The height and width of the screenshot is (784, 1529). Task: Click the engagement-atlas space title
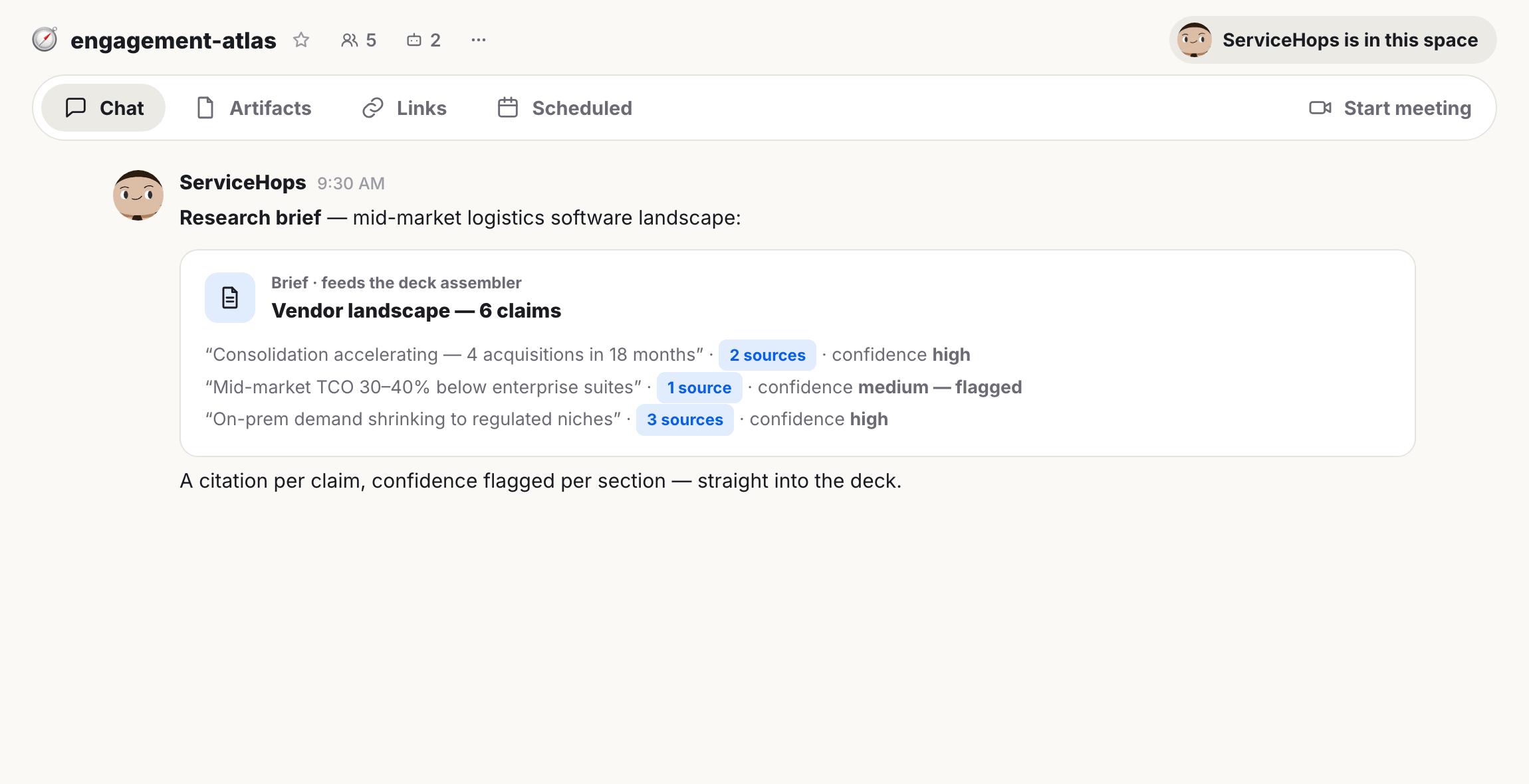tap(173, 41)
